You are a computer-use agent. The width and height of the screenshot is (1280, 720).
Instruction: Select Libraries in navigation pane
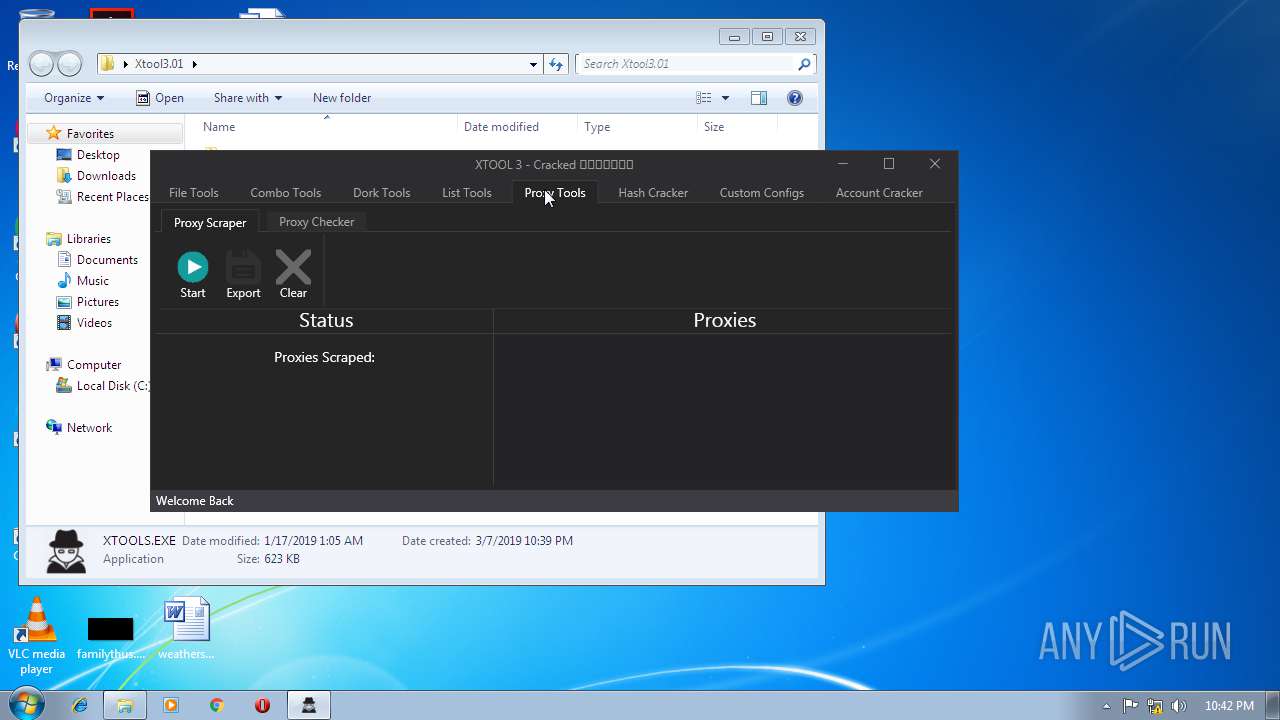point(88,239)
